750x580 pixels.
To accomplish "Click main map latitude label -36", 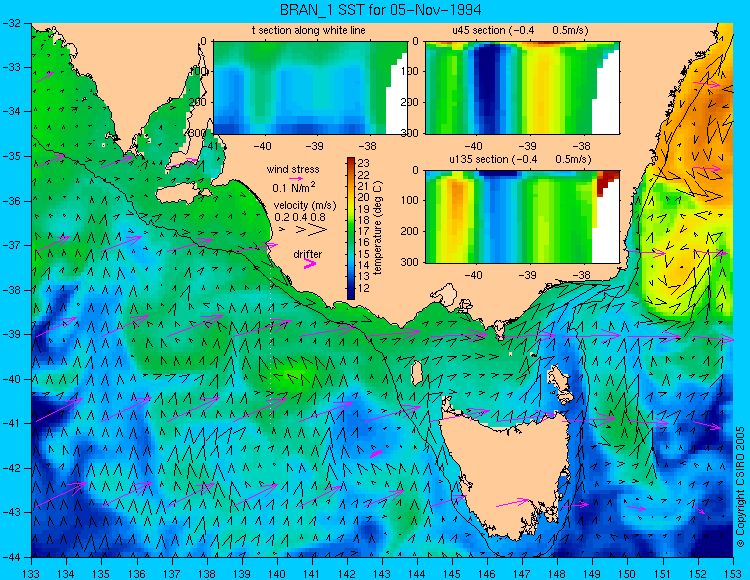I will tap(12, 201).
